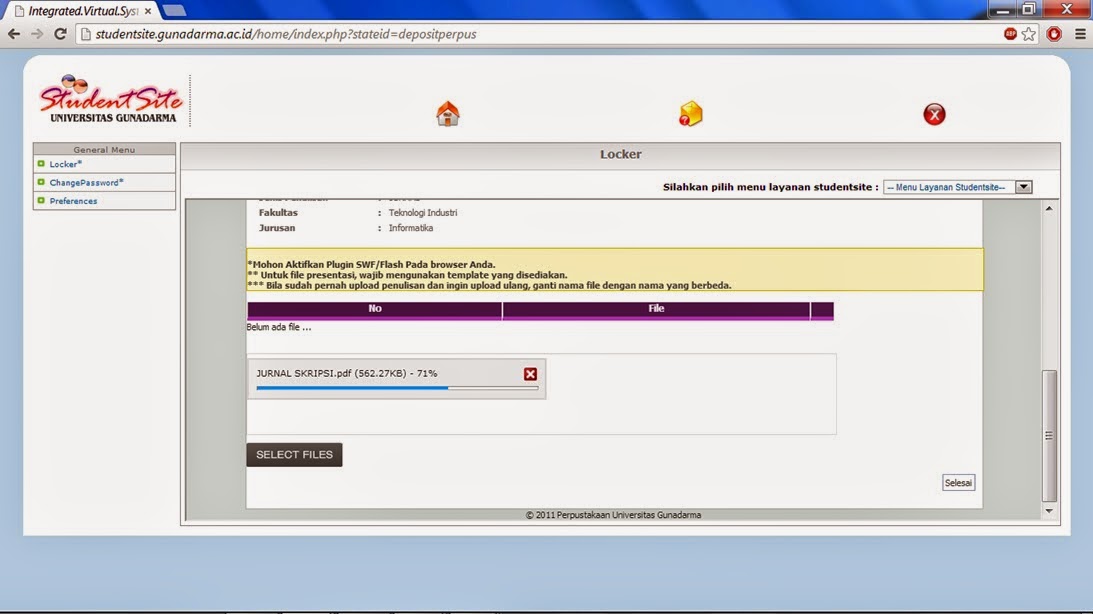Viewport: 1093px width, 614px height.
Task: Cancel the JURNAL SKRIPSI.pdf upload
Action: click(x=530, y=374)
